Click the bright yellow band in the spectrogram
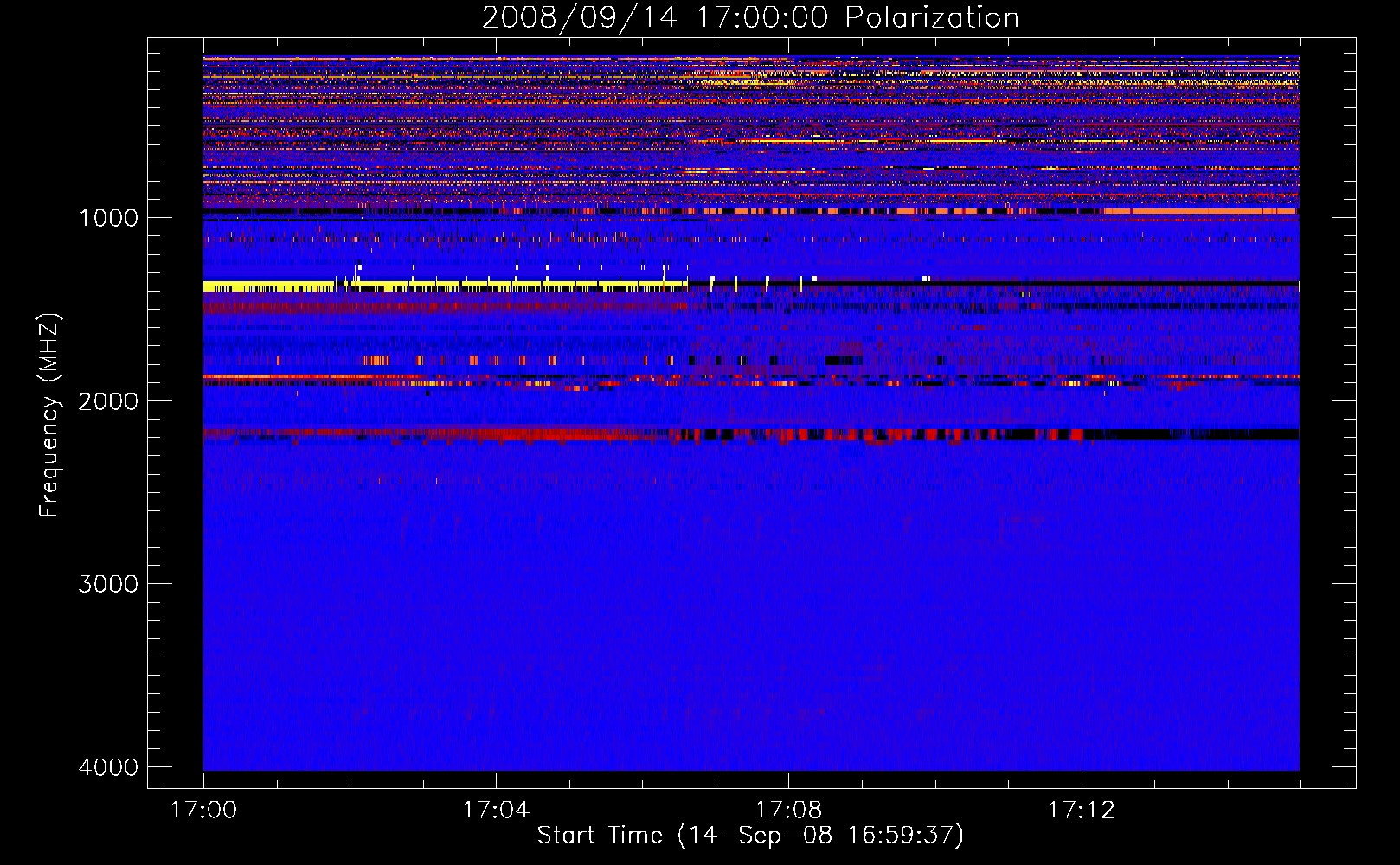 (x=445, y=286)
